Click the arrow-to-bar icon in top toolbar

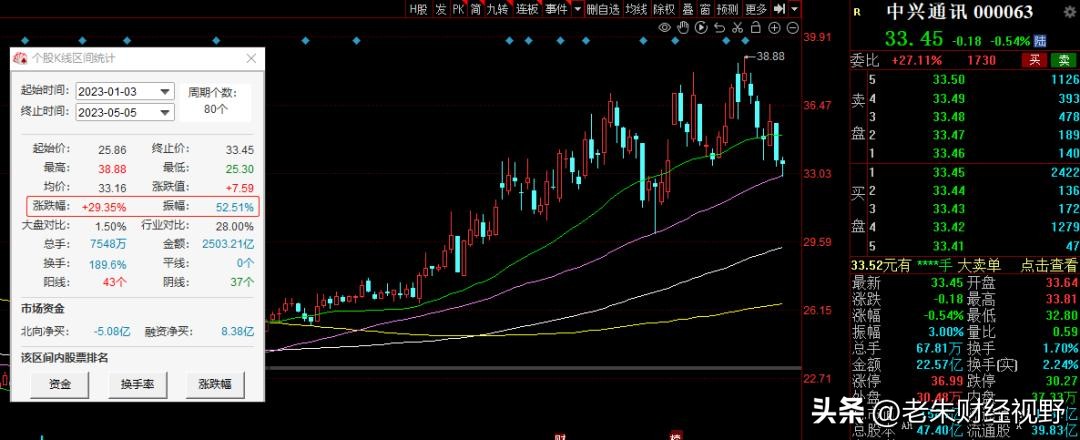coord(779,9)
